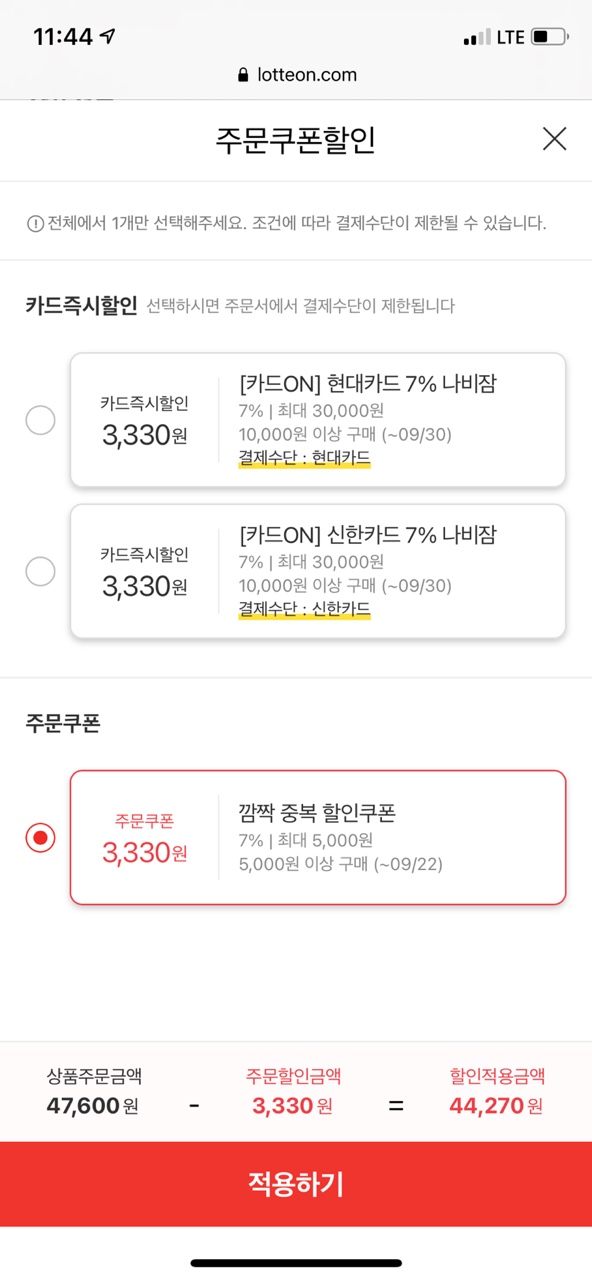Tap 할인적용금액 44,270원 total

pyautogui.click(x=497, y=1090)
